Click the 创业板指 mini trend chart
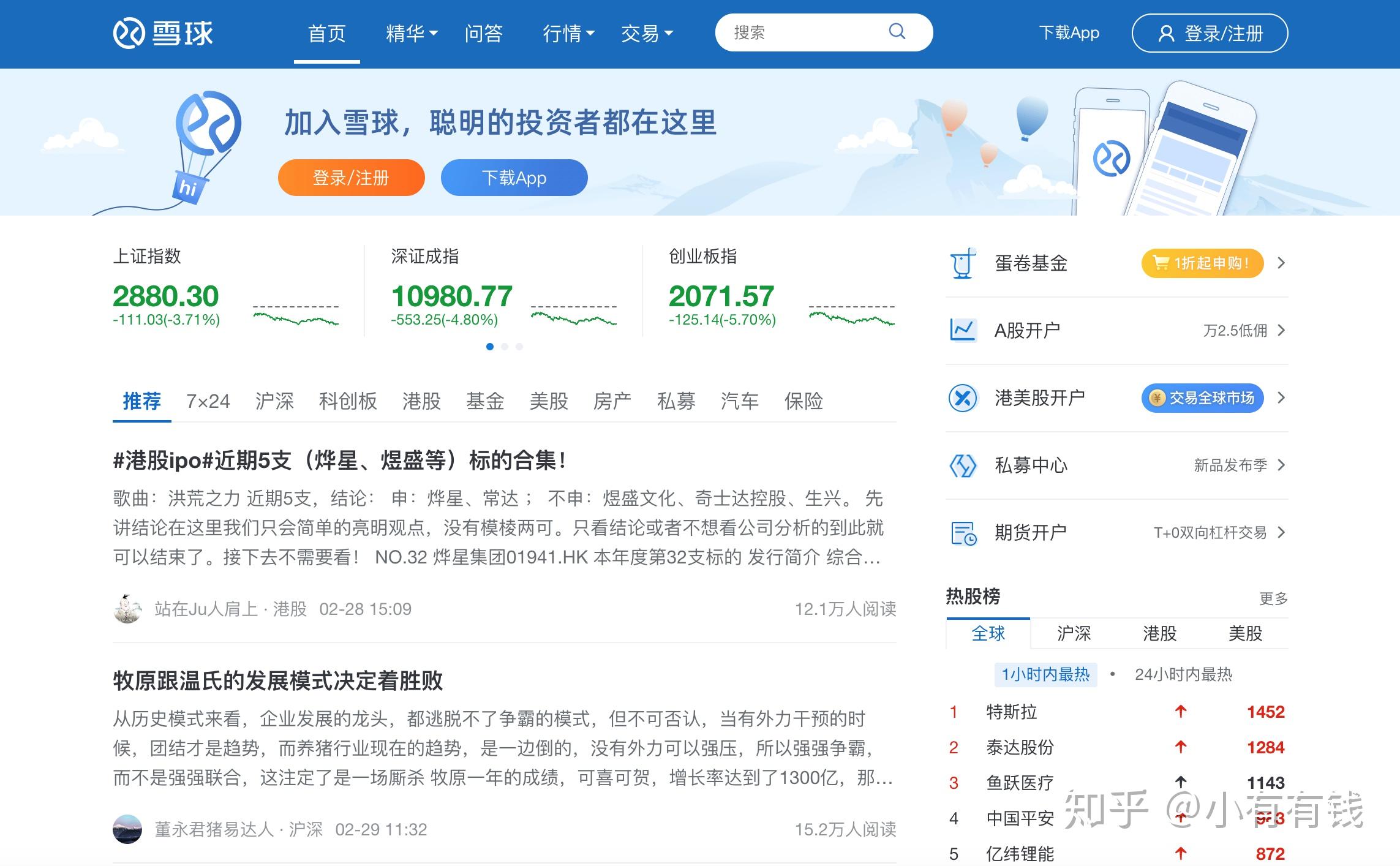Screen dimensions: 1400x866 (x=852, y=314)
